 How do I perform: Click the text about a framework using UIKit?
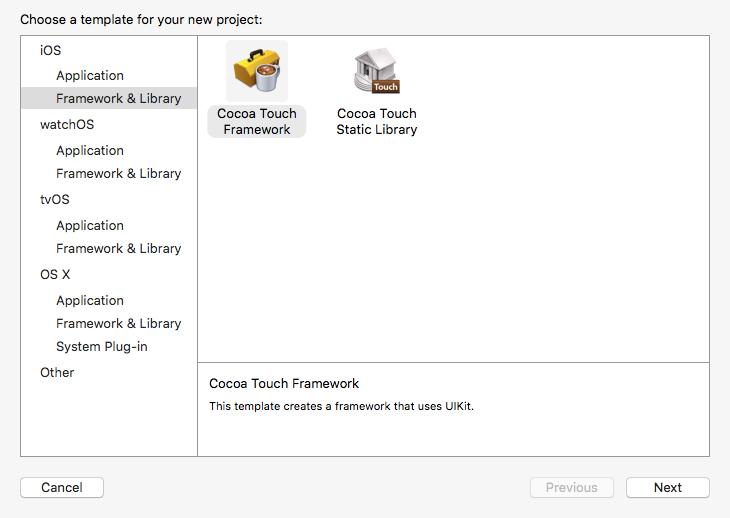click(x=341, y=406)
